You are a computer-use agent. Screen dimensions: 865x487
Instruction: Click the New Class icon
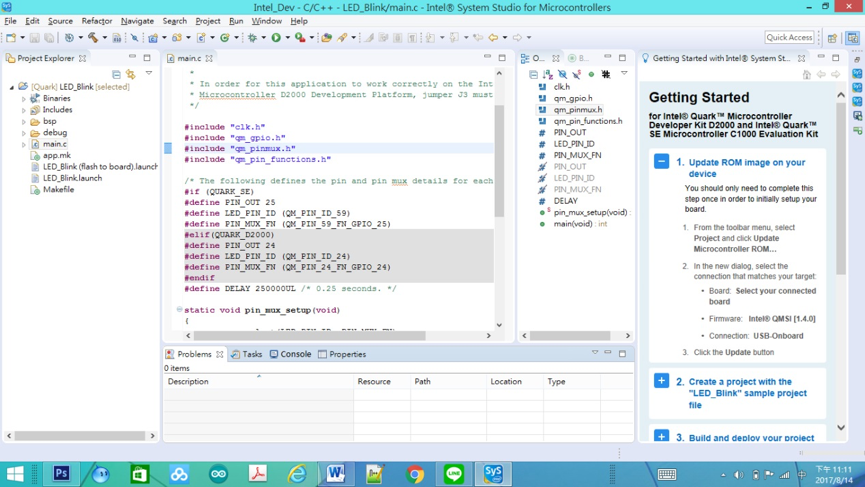click(x=225, y=38)
